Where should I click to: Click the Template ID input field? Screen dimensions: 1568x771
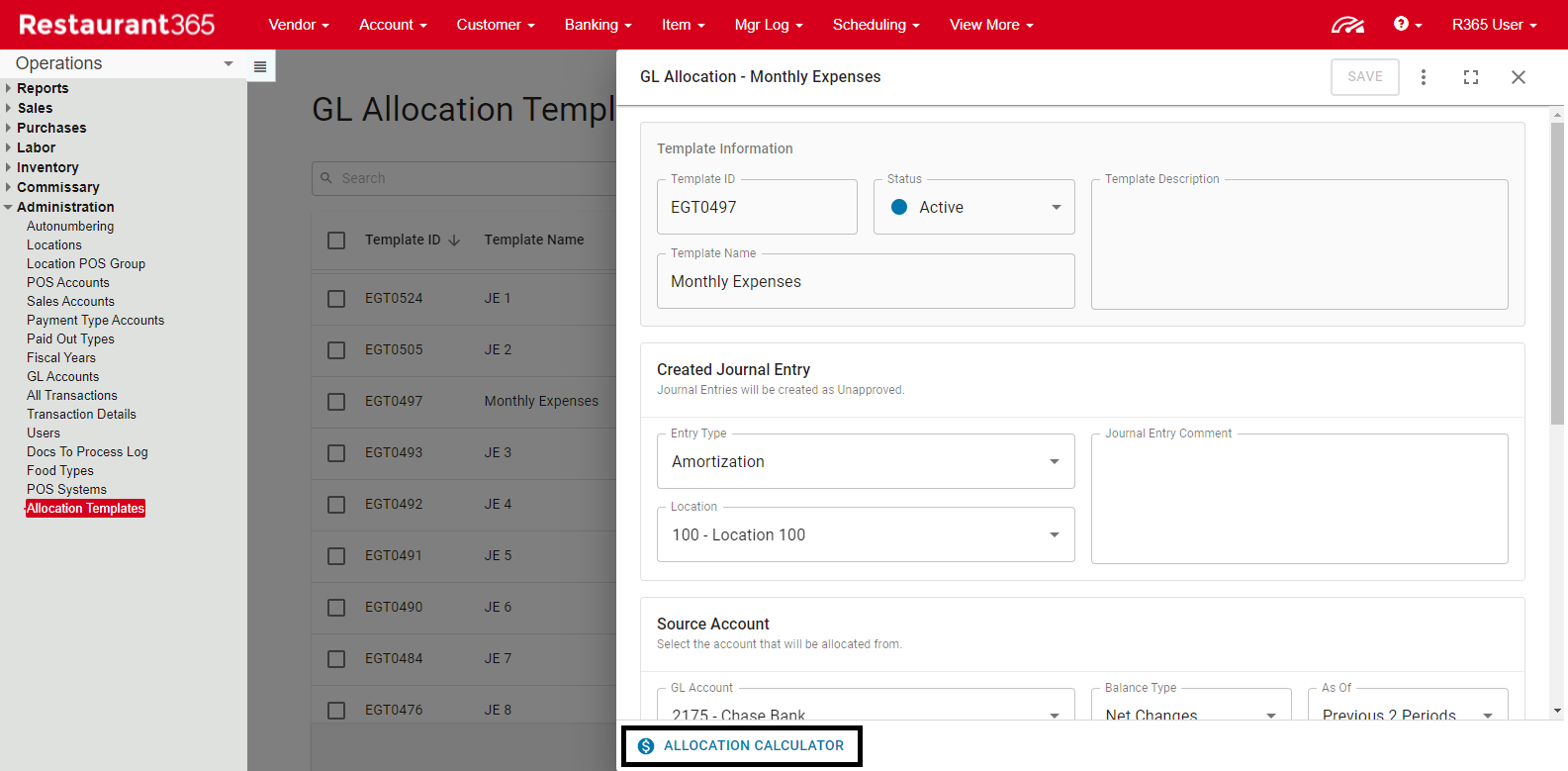point(757,207)
